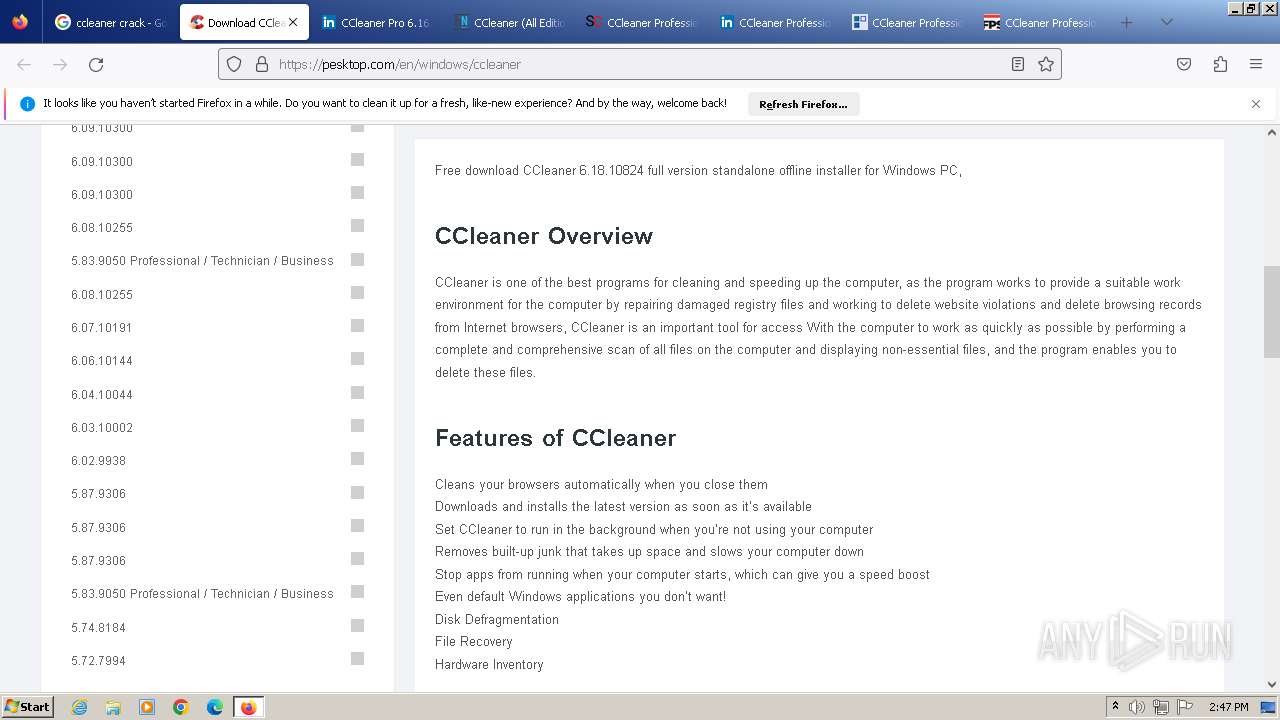Open Microsoft Edge from the taskbar
This screenshot has width=1280, height=720.
[215, 707]
